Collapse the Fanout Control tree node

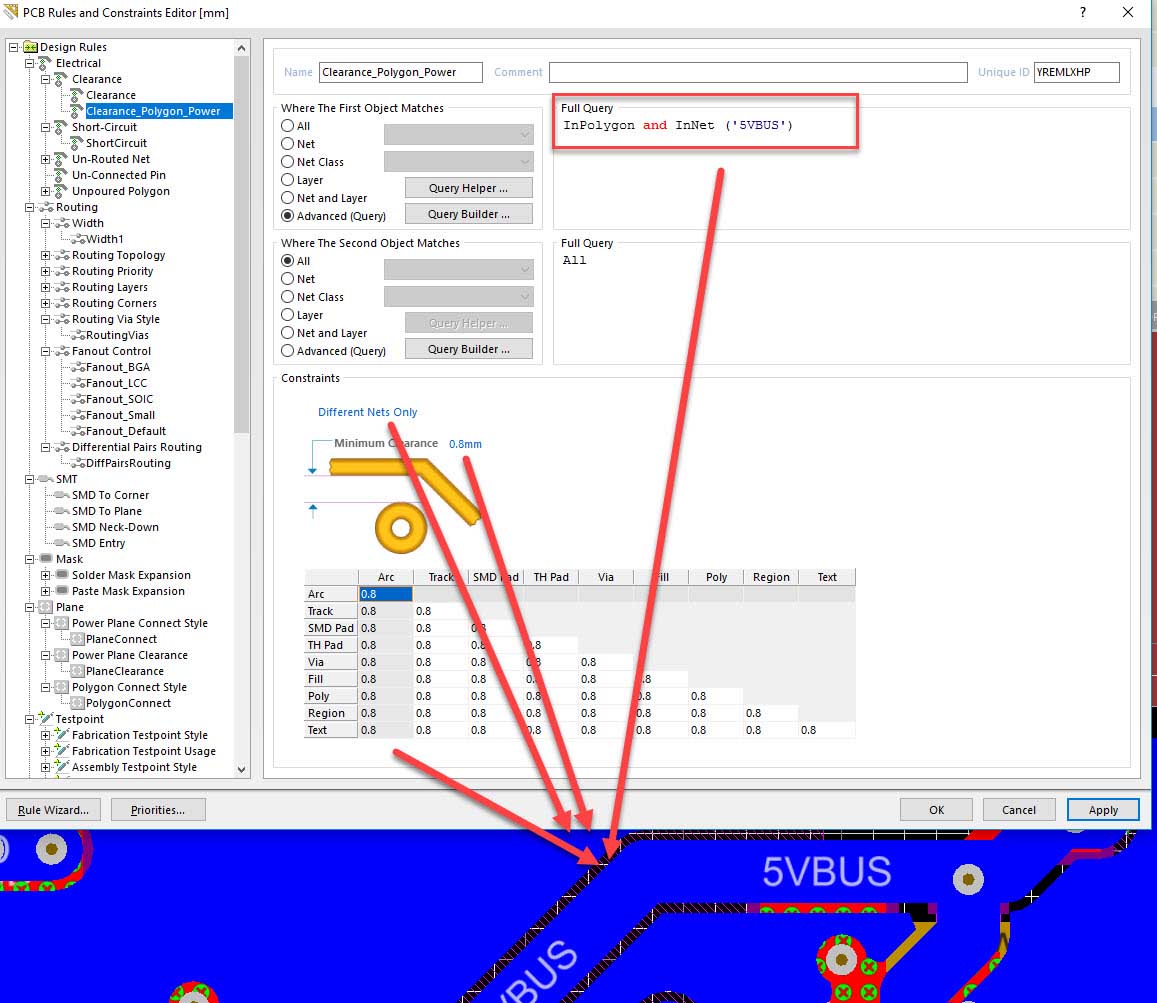click(45, 351)
